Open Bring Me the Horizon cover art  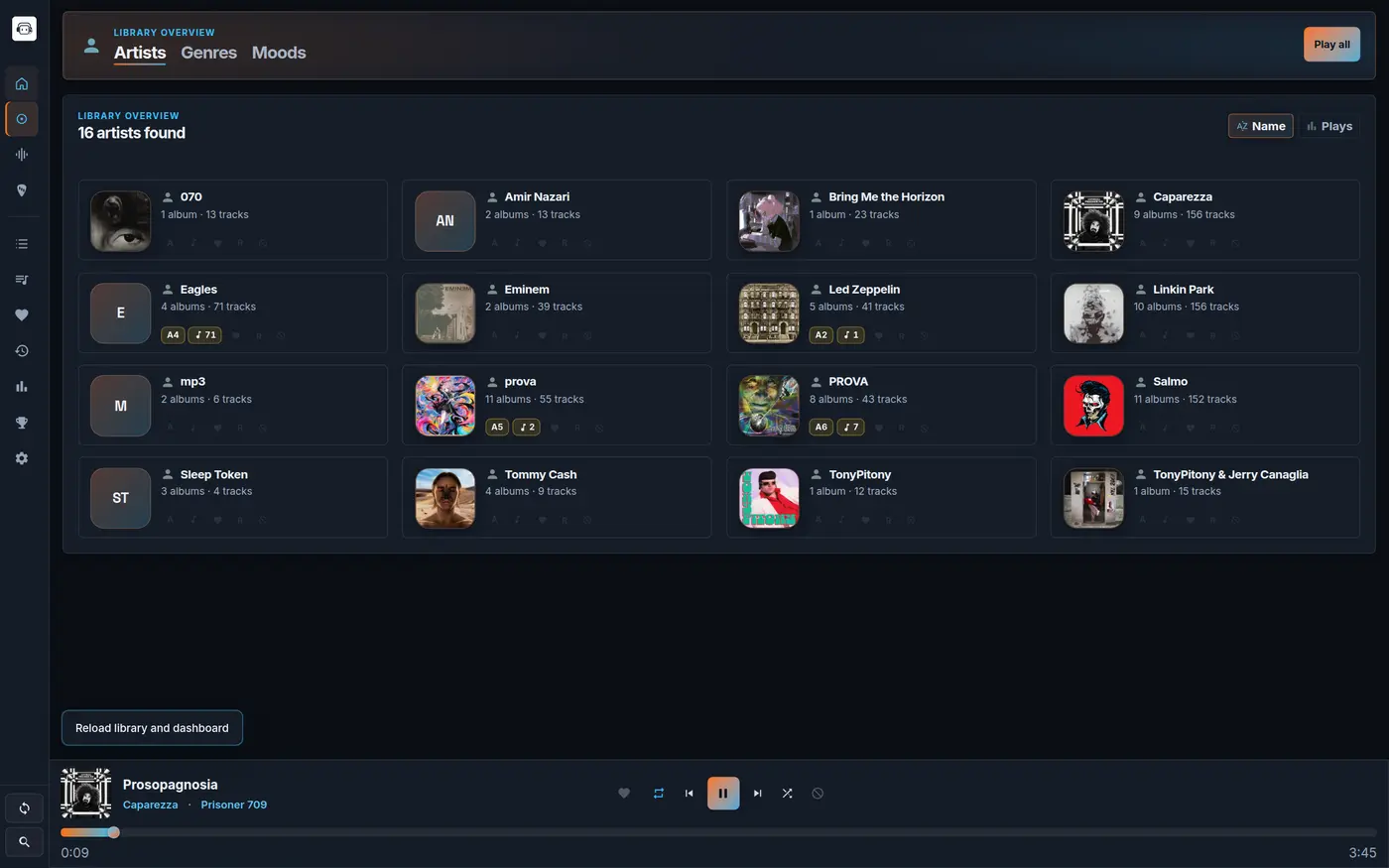(x=769, y=220)
